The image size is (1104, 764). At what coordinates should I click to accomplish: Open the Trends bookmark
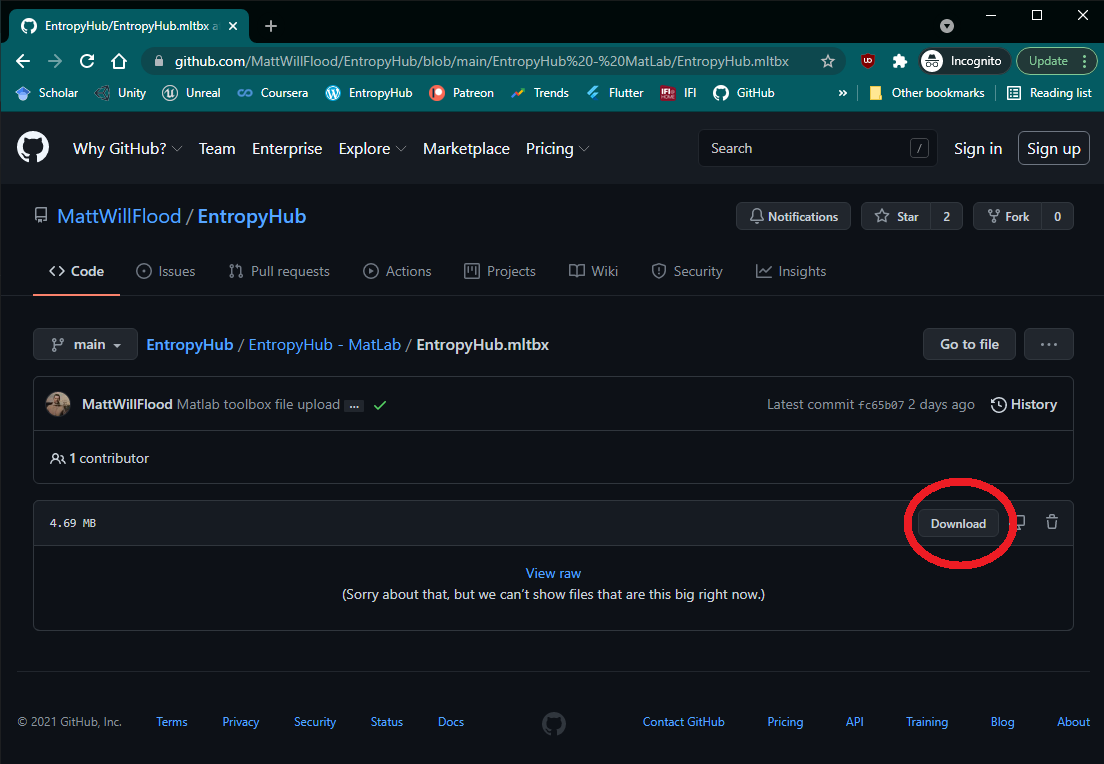540,93
